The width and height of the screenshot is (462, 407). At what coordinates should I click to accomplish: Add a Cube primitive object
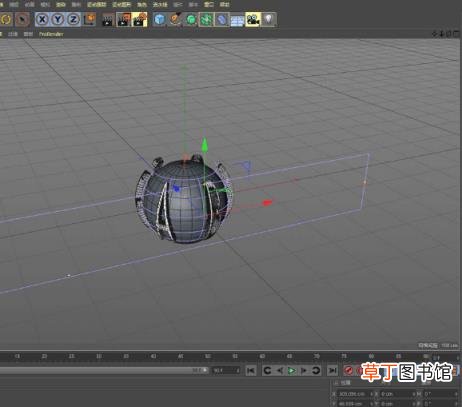[x=160, y=19]
